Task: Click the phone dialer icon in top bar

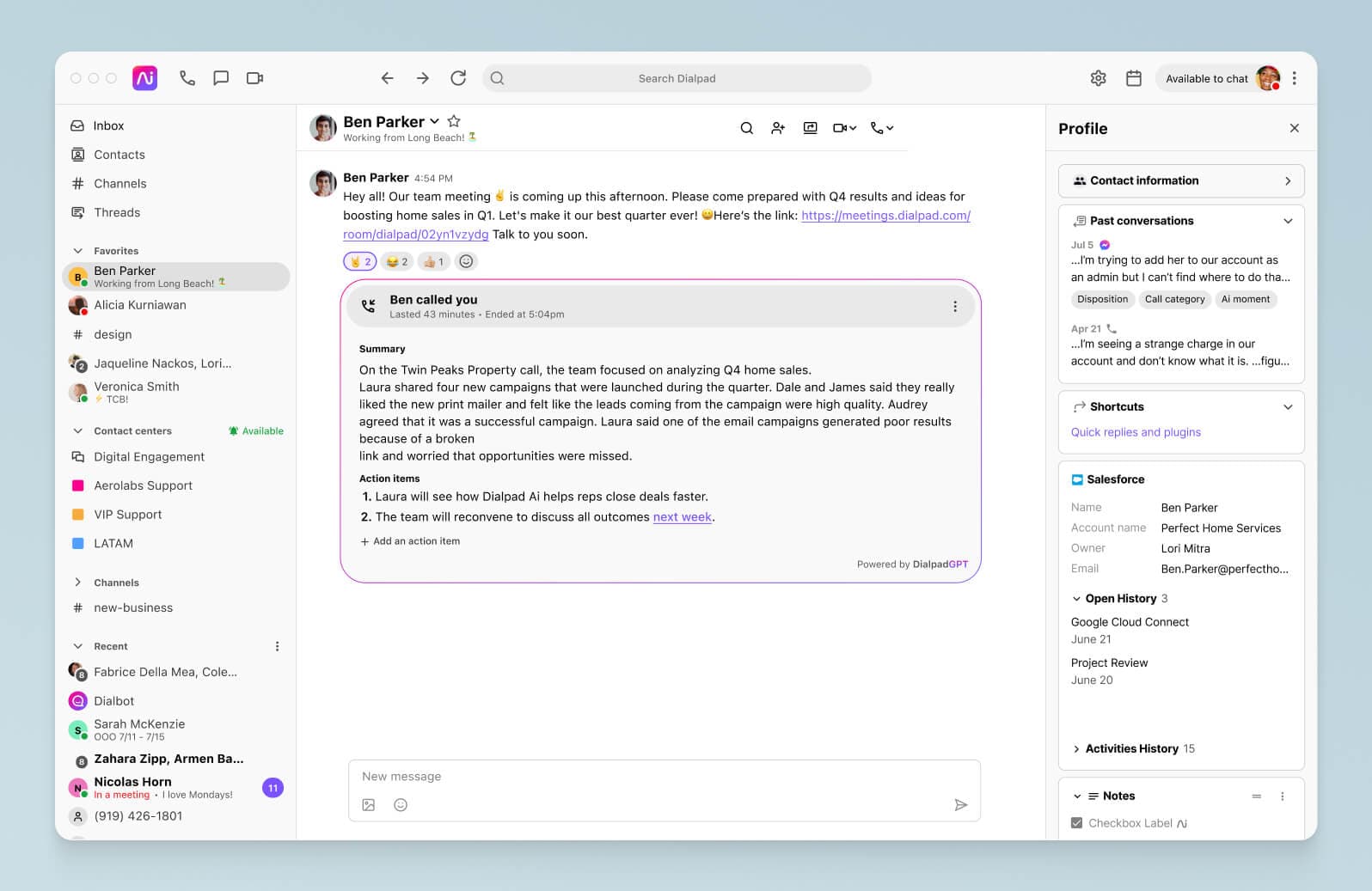Action: point(187,78)
